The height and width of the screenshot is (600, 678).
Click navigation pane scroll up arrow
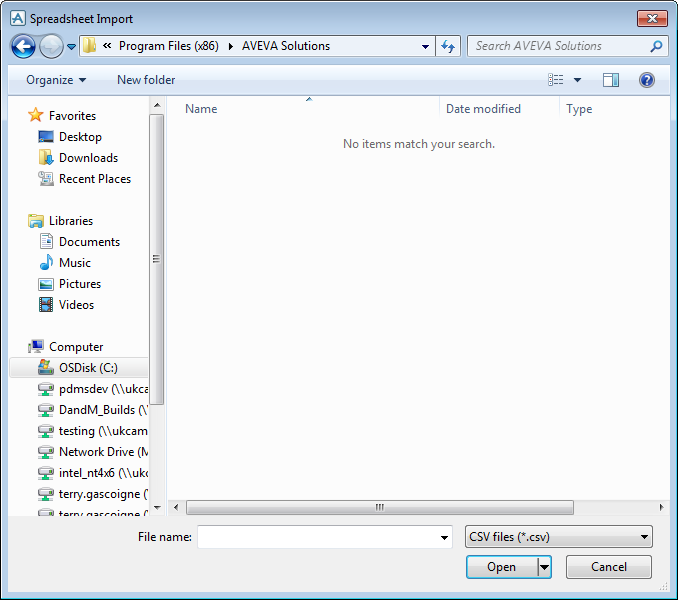[157, 105]
